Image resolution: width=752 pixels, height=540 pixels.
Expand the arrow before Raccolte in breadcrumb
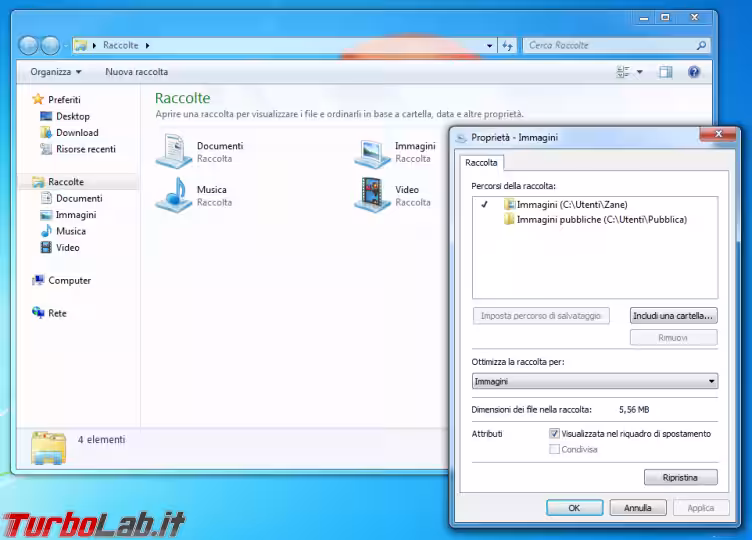[94, 46]
